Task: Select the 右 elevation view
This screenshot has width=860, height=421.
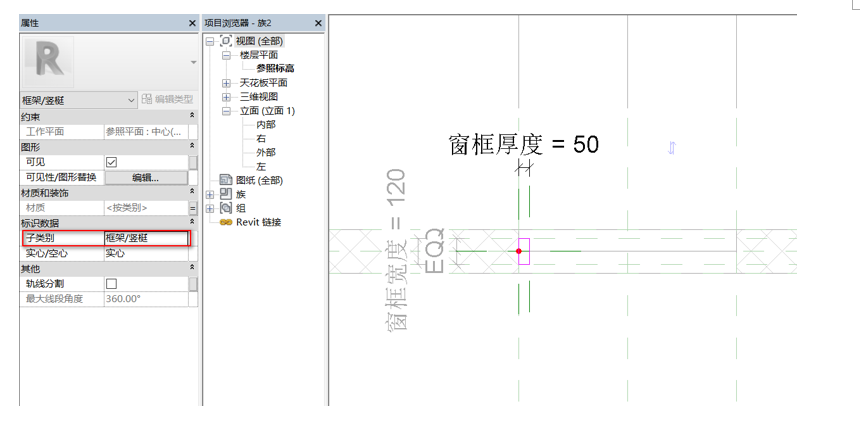Action: [x=261, y=139]
